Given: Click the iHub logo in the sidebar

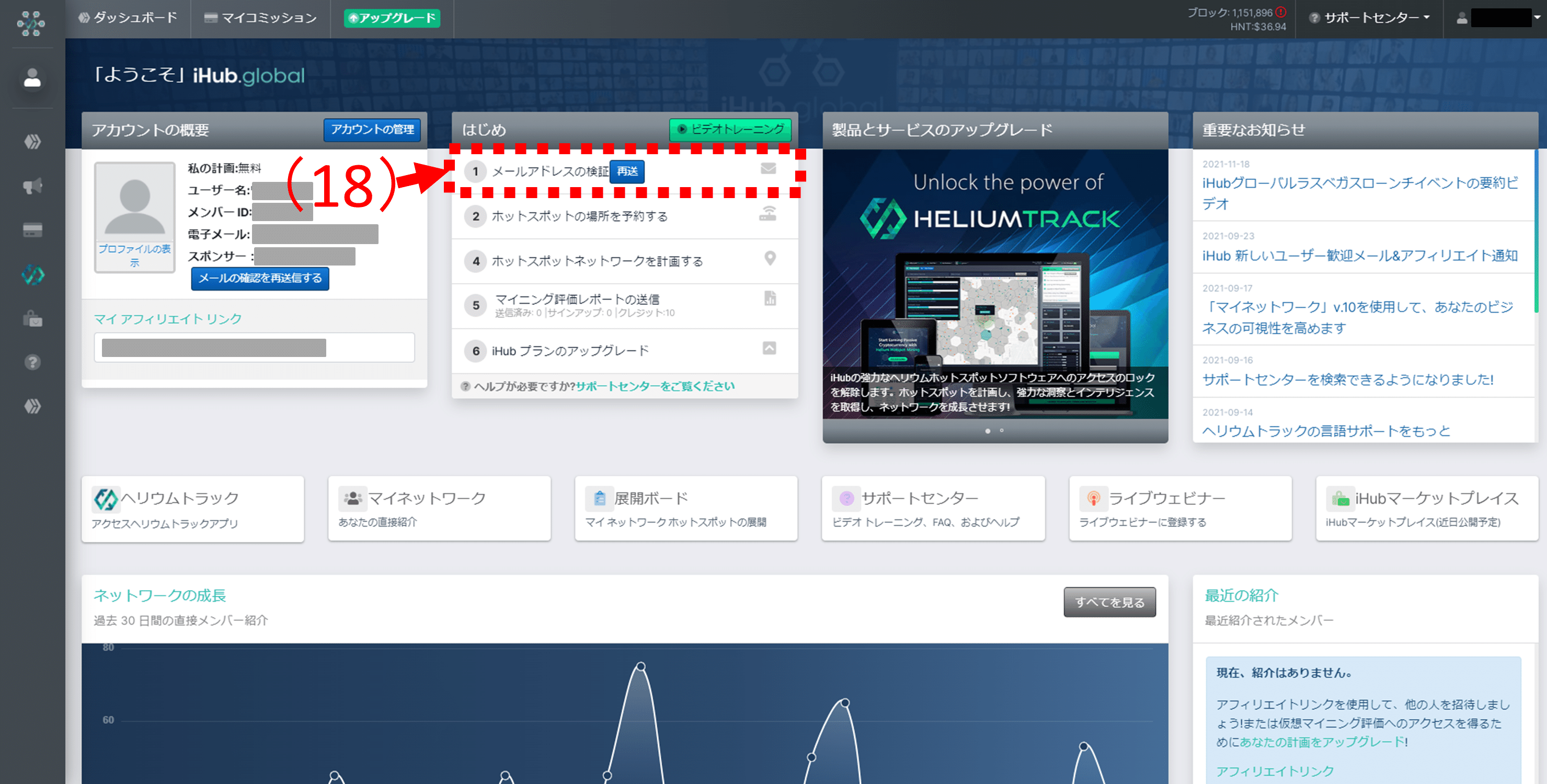Looking at the screenshot, I should pos(31,24).
